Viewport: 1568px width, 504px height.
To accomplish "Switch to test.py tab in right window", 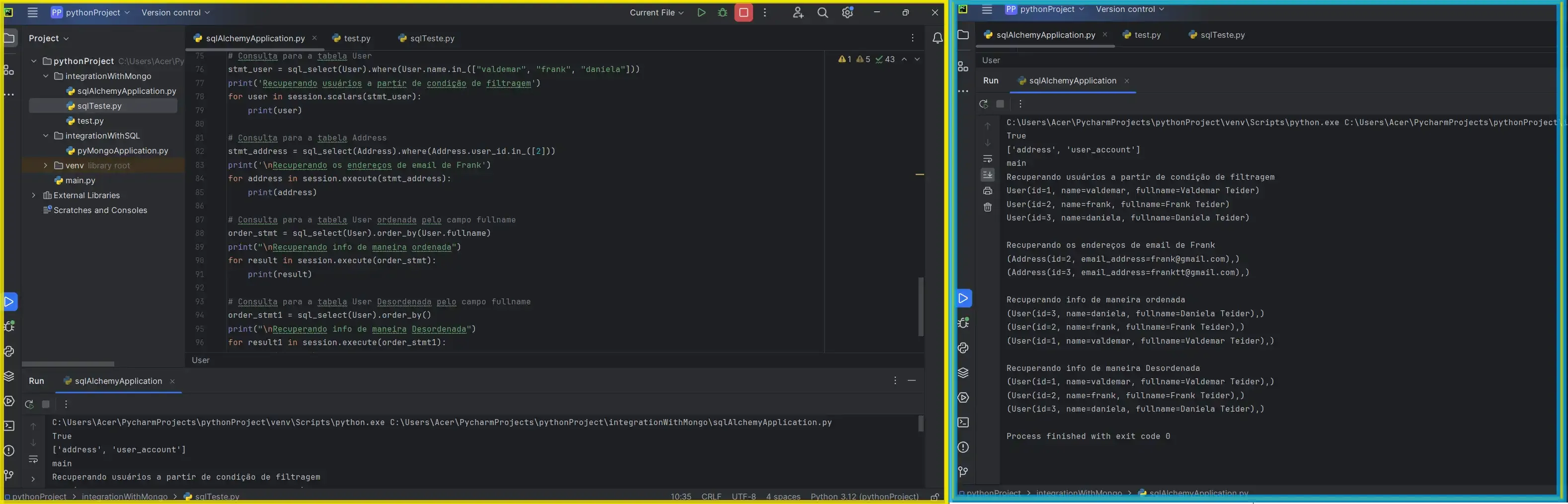I will click(x=1142, y=35).
